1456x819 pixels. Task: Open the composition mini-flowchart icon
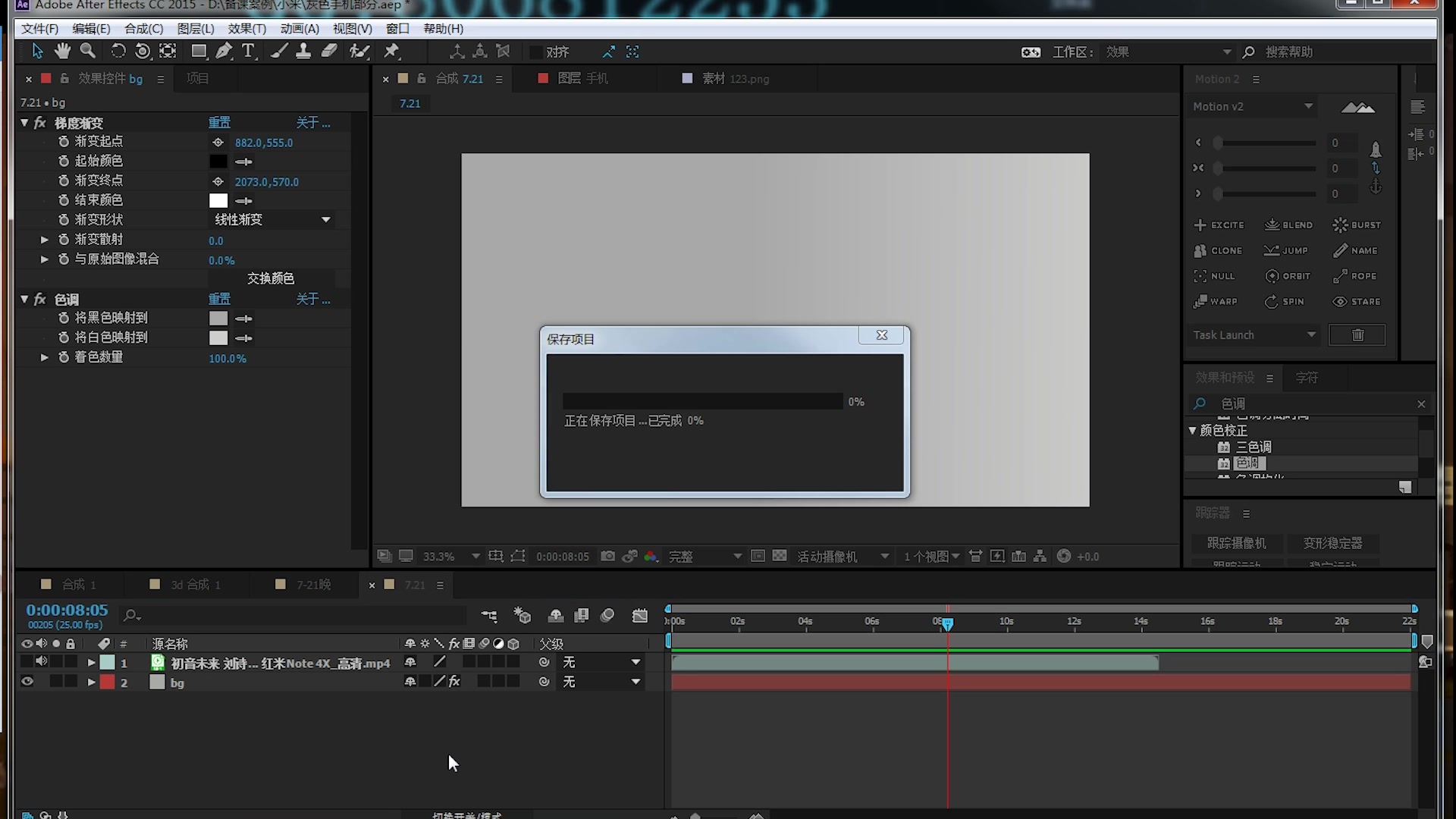pyautogui.click(x=489, y=616)
